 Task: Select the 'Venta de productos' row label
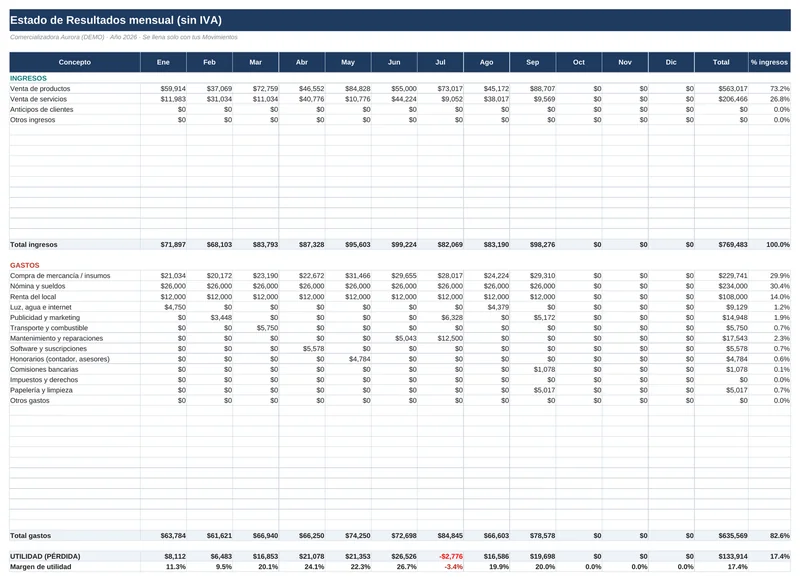40,89
